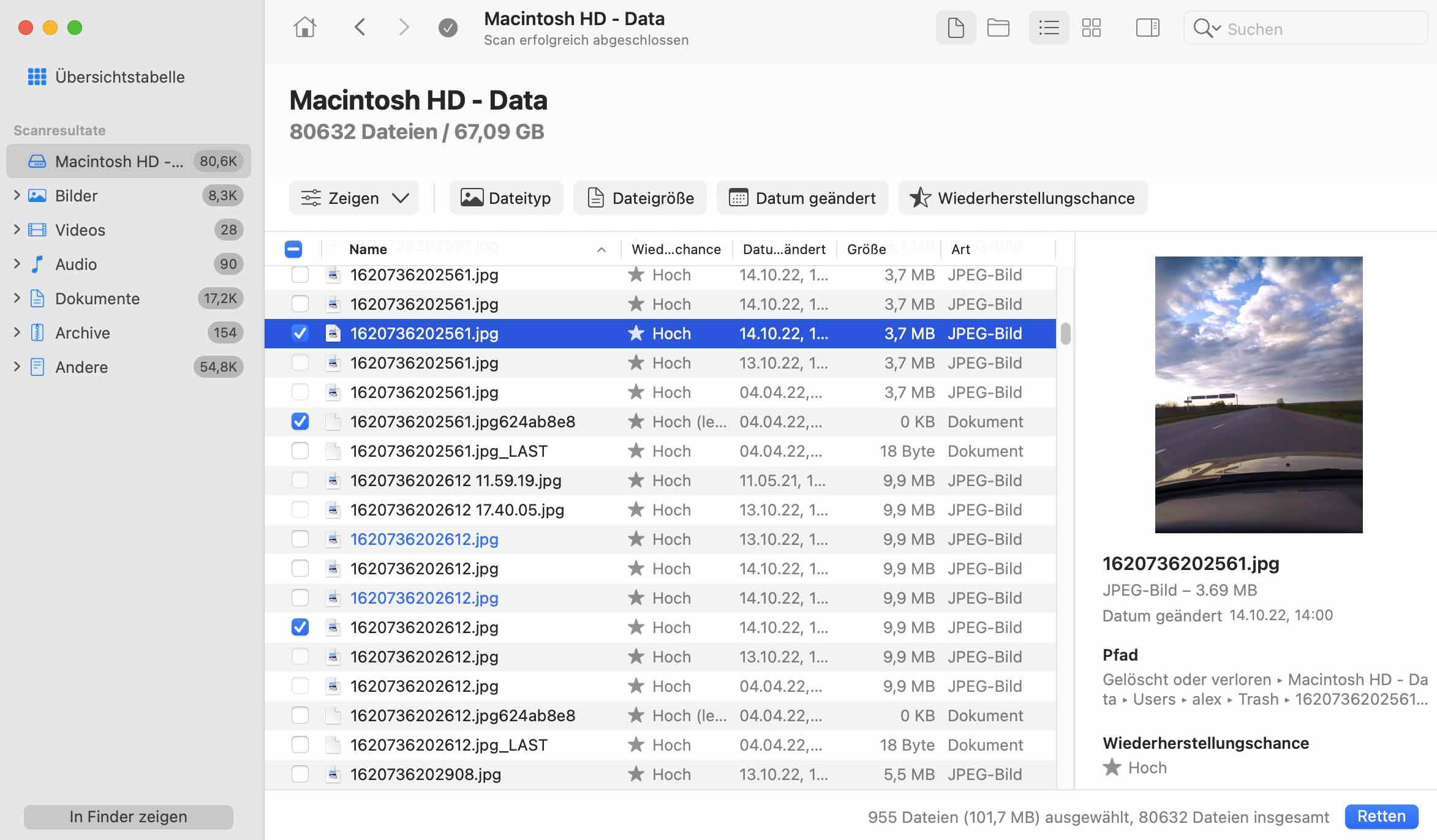Navigate forward with the right arrow
Viewport: 1437px width, 840px height.
[x=404, y=27]
